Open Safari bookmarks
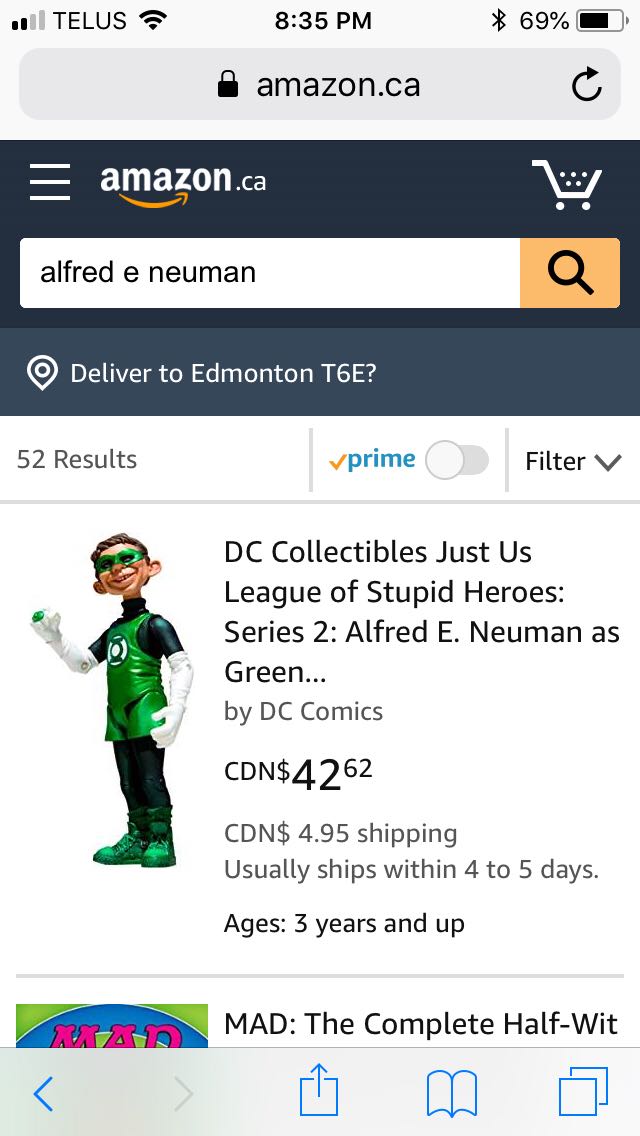The width and height of the screenshot is (640, 1136). click(x=453, y=1093)
